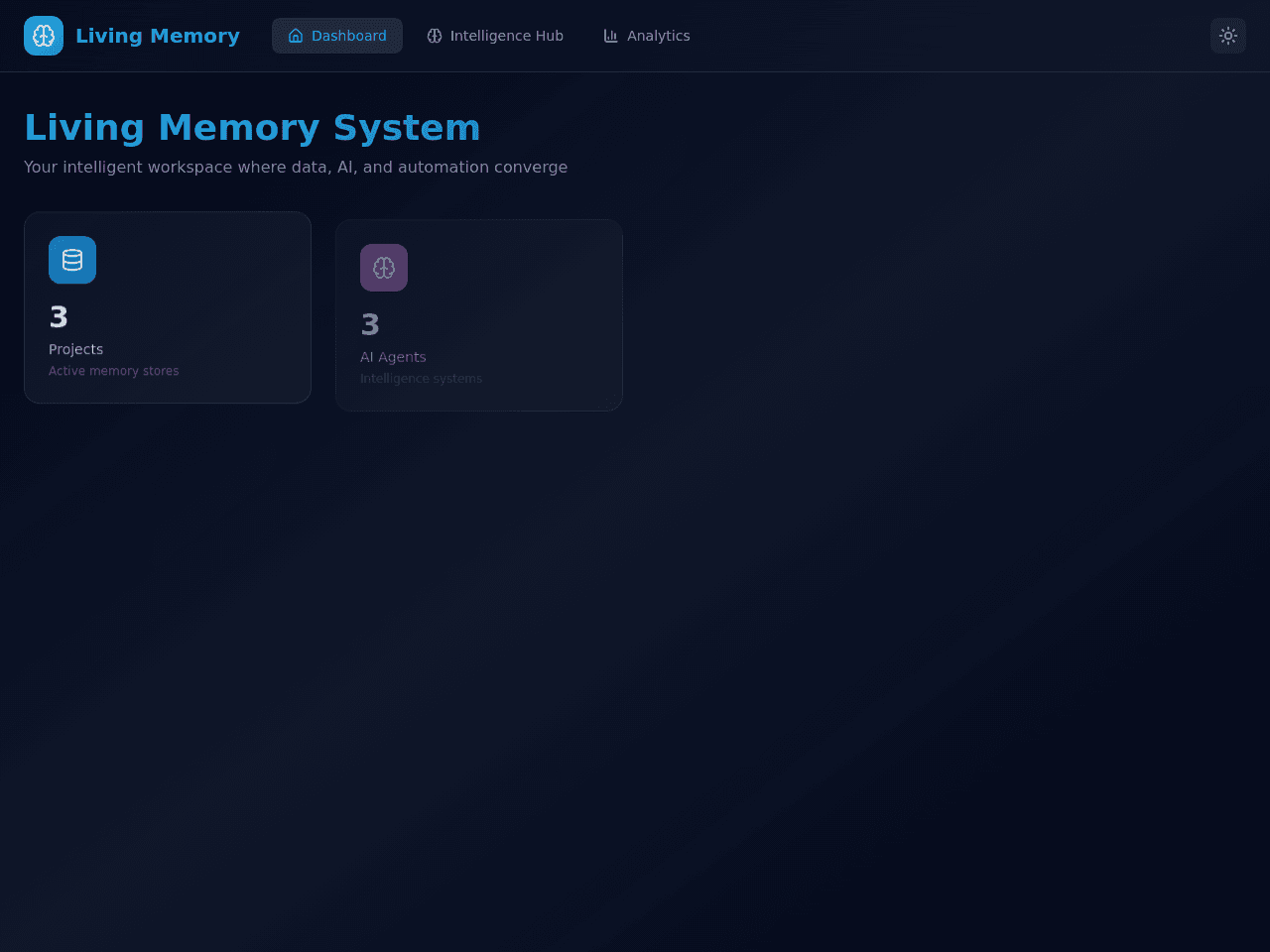Open the Dashboard tab

click(x=337, y=36)
